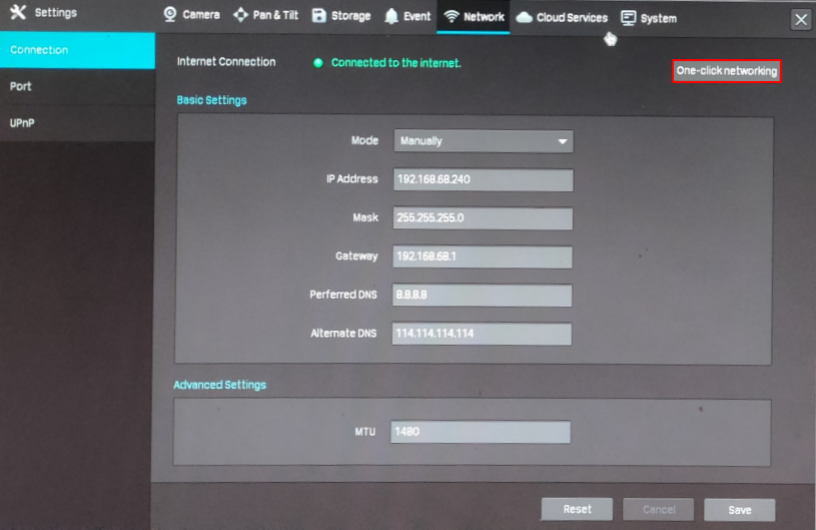Click the Event bell icon

point(391,17)
